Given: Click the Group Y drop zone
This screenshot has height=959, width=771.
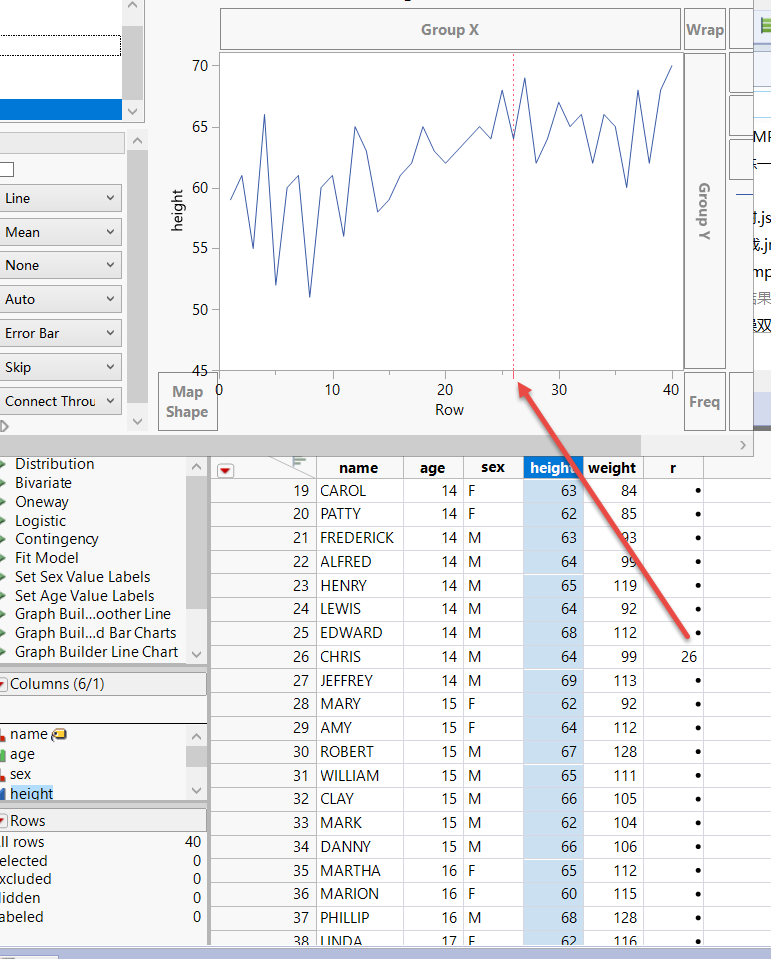Looking at the screenshot, I should point(704,211).
